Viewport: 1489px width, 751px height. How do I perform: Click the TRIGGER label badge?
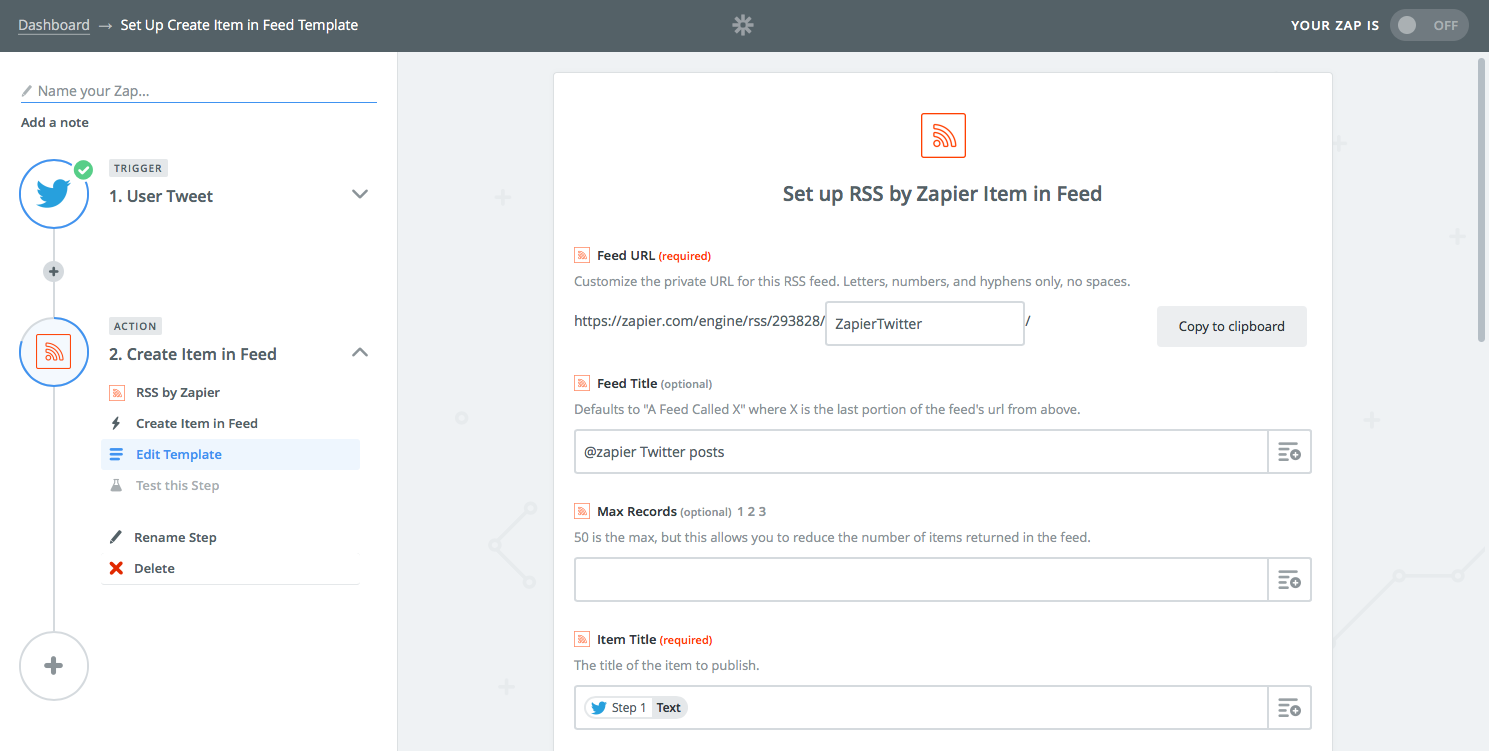point(138,168)
